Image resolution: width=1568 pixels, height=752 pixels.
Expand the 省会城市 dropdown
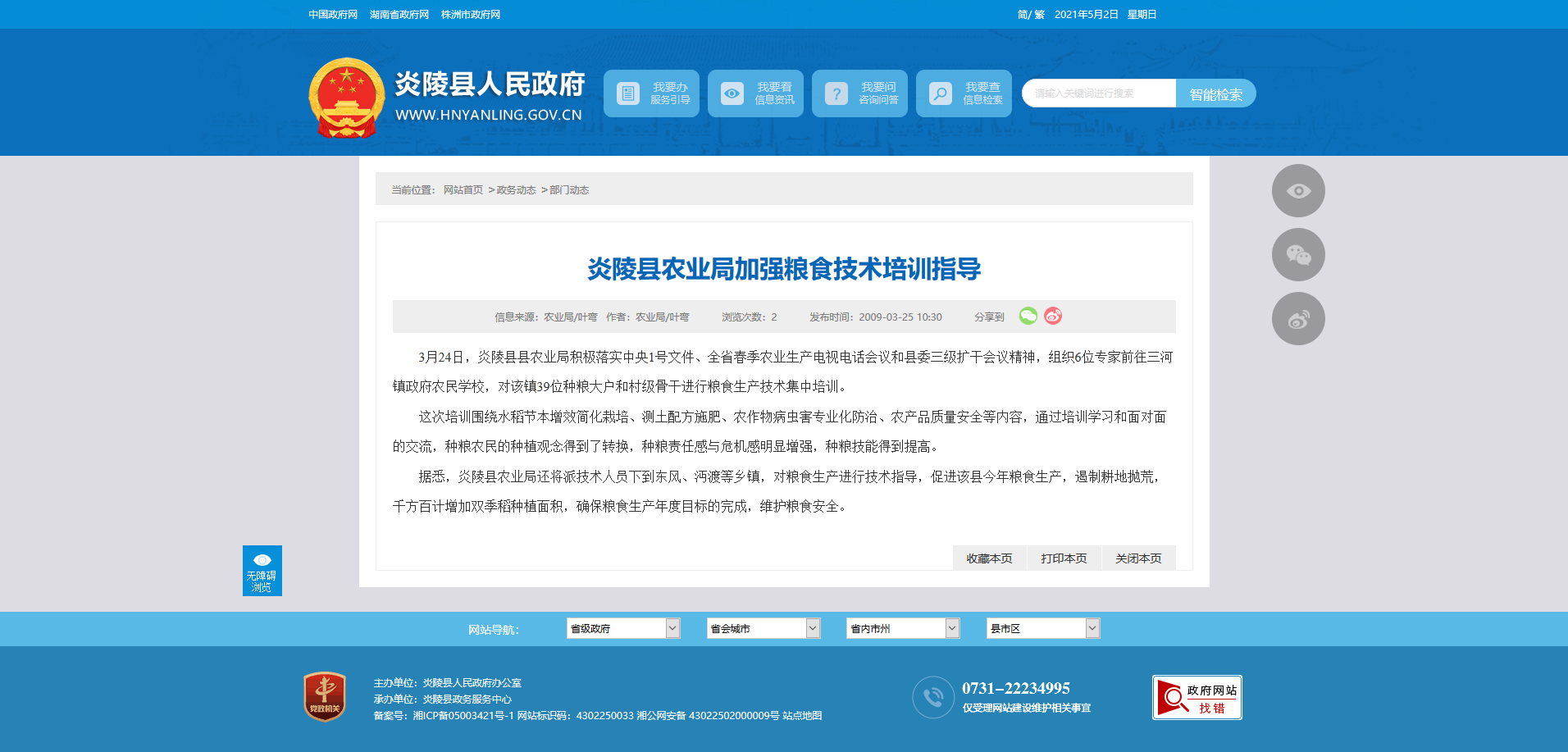point(763,628)
